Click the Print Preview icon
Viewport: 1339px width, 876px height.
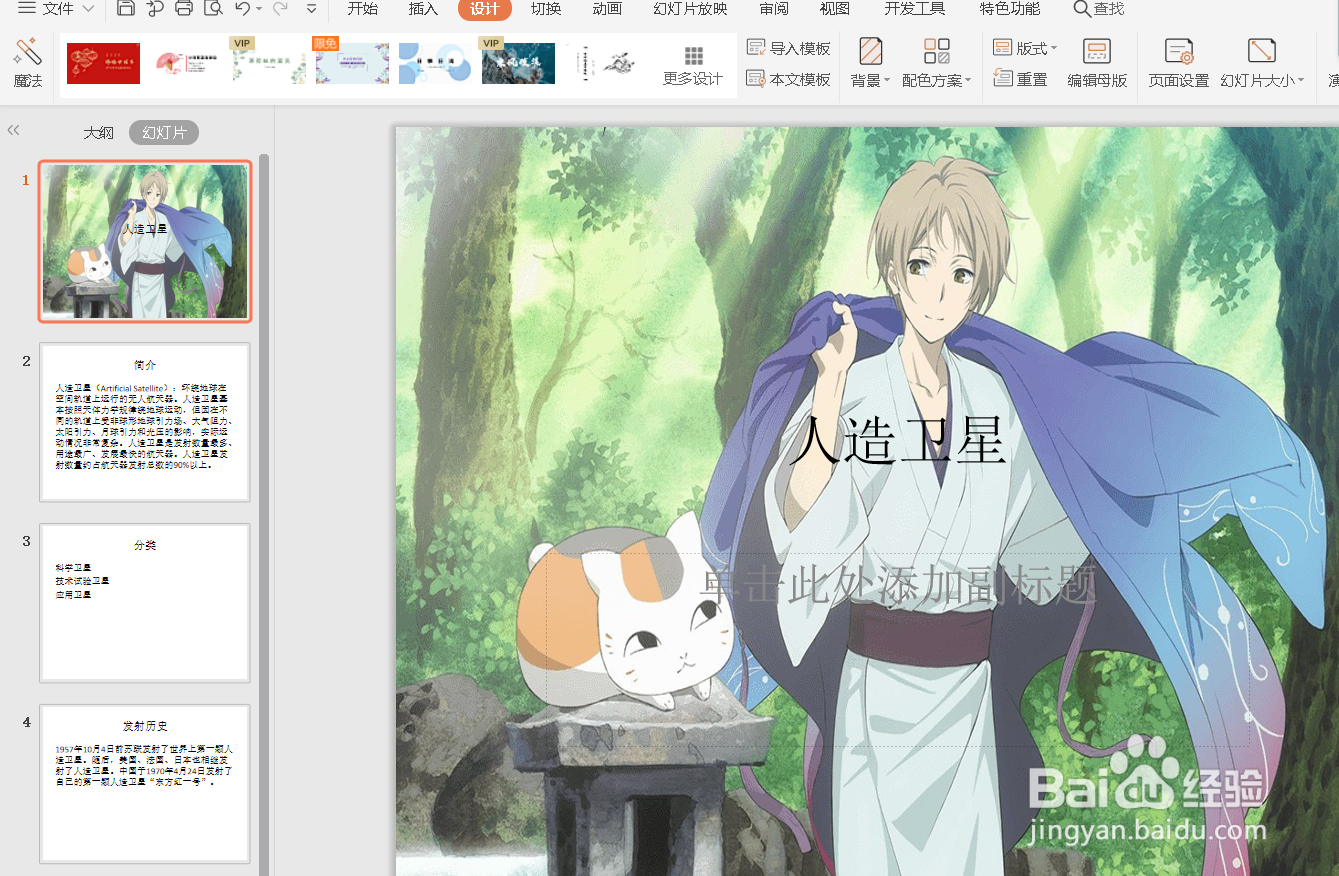click(213, 9)
